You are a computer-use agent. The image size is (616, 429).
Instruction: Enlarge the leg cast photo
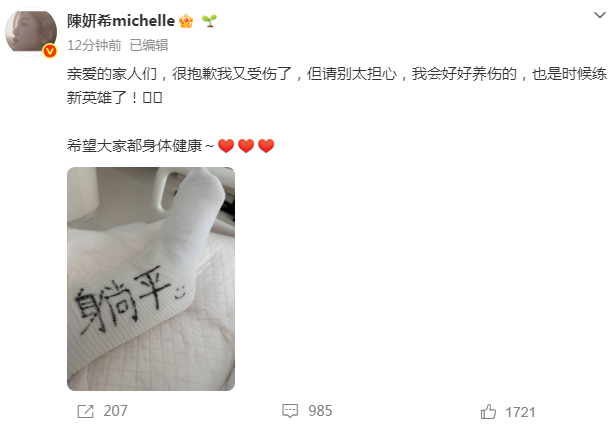[151, 279]
